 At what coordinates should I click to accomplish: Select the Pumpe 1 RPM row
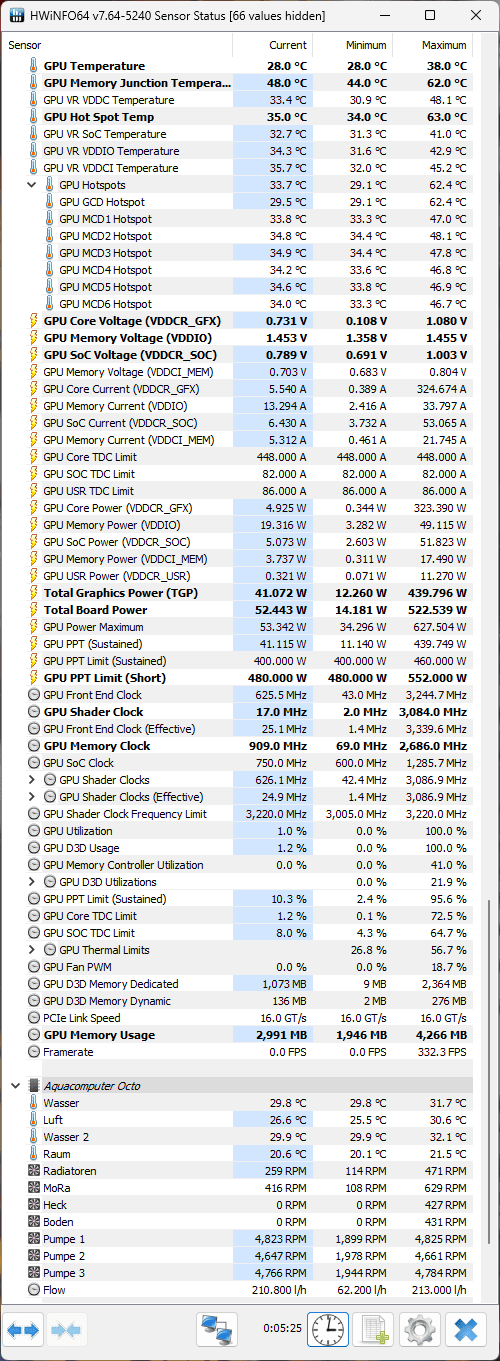(238, 1239)
